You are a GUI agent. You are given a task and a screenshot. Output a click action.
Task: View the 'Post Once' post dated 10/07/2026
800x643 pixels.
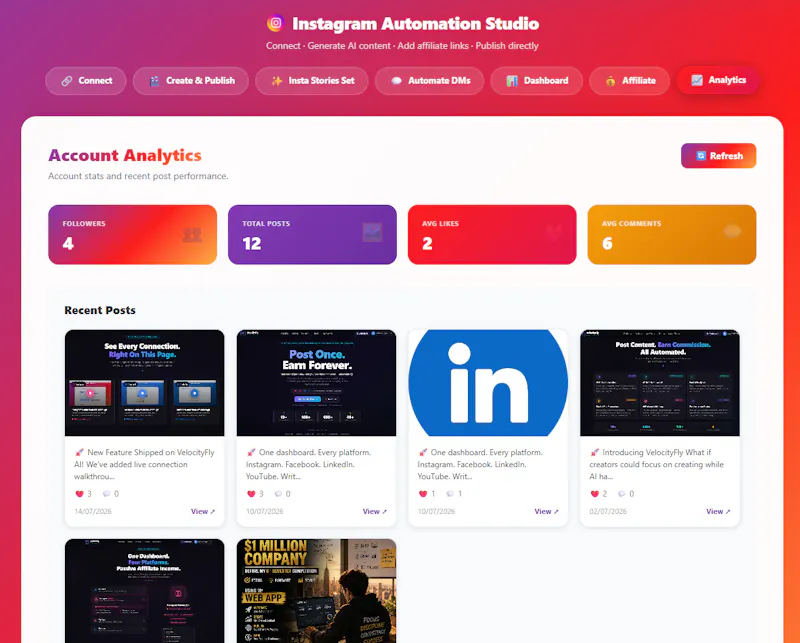(x=375, y=511)
